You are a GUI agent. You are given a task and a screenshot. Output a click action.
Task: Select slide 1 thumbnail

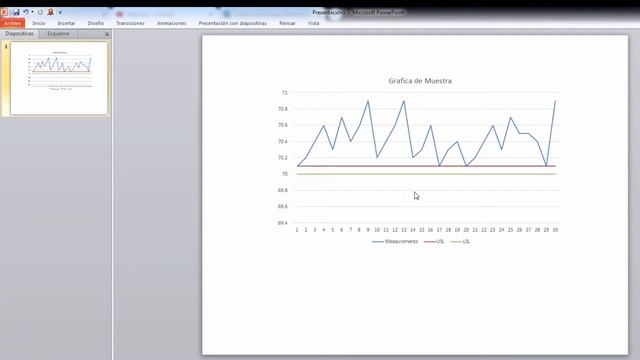59,78
